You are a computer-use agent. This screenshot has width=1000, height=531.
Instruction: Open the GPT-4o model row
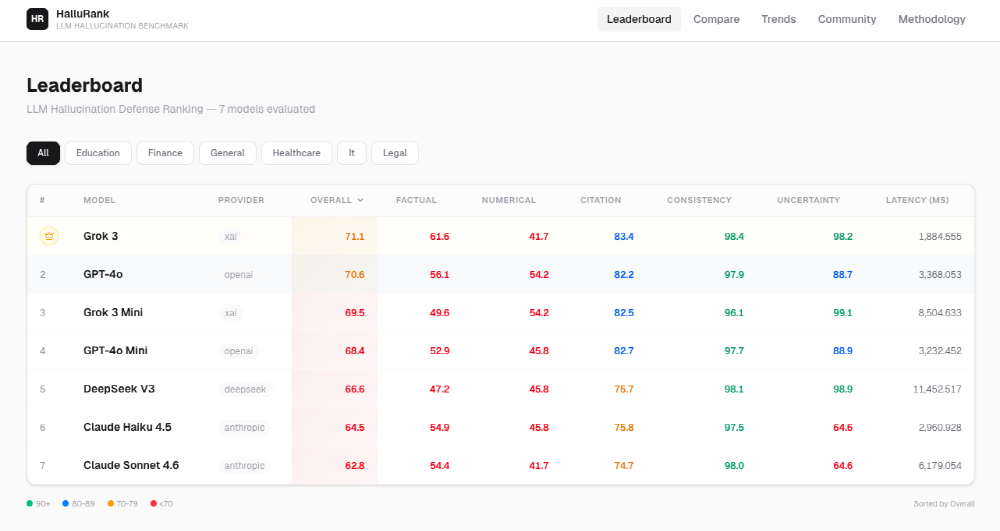(x=103, y=274)
